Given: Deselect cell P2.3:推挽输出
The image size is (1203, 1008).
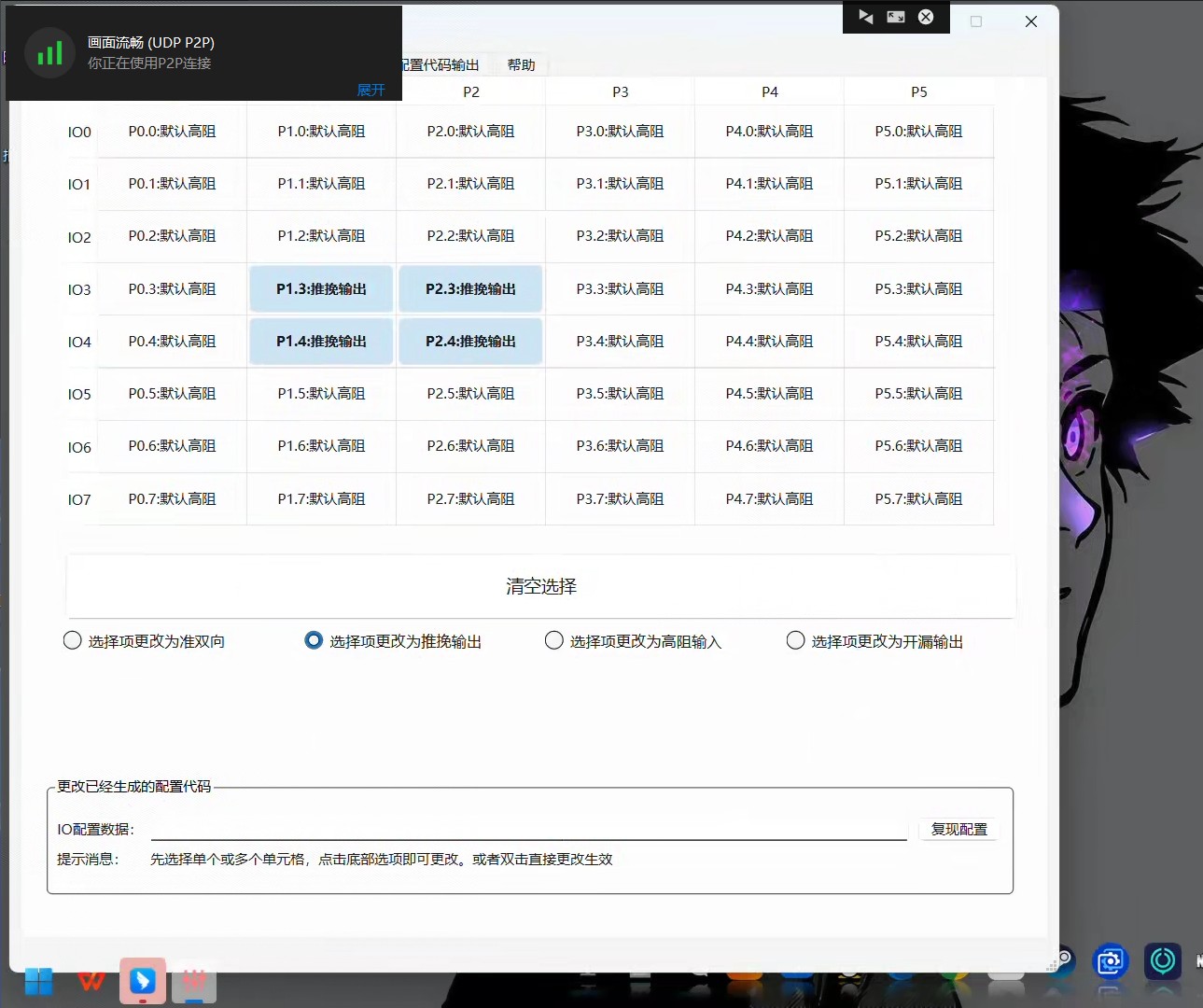Looking at the screenshot, I should click(470, 289).
